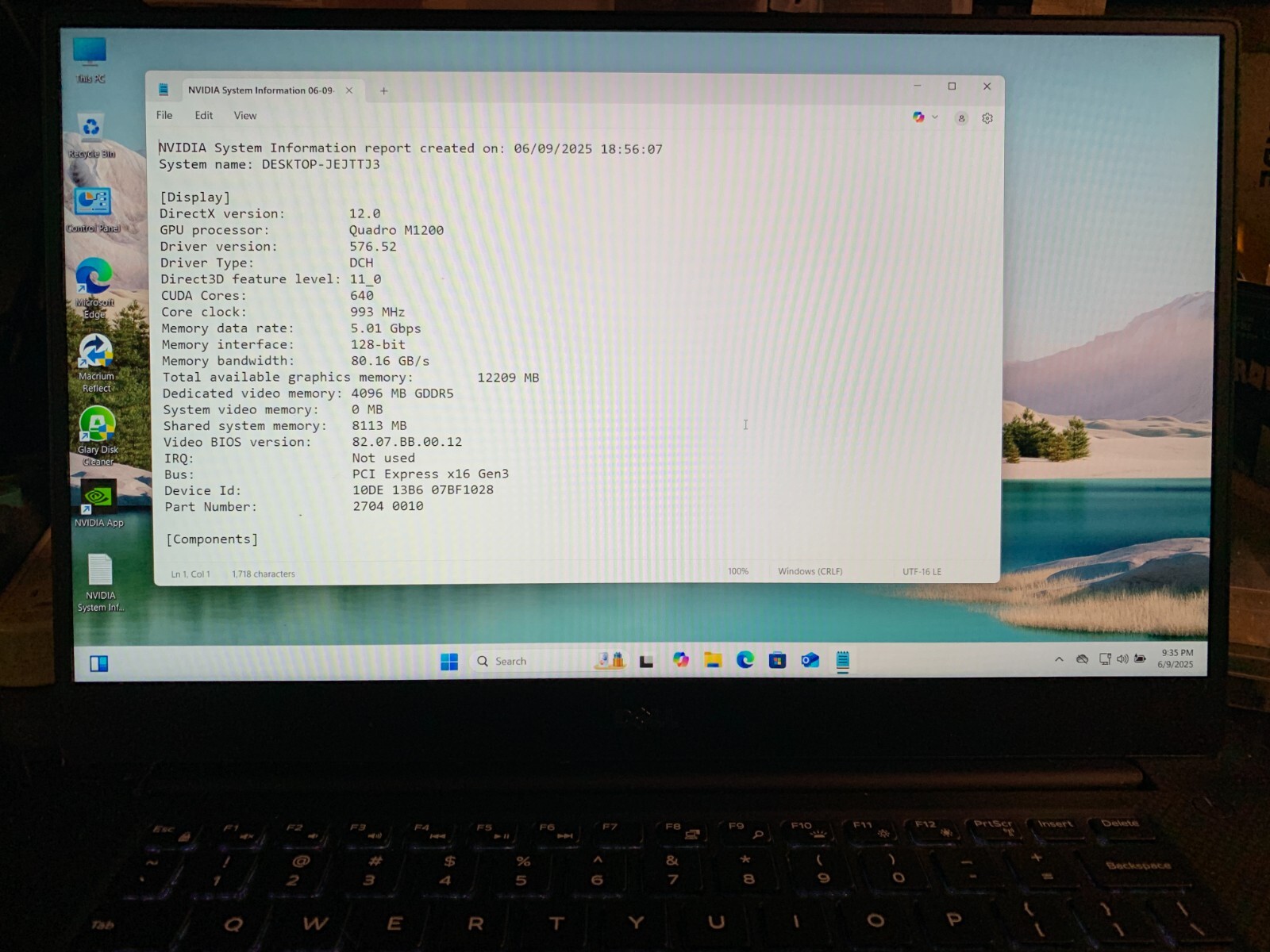Open the account profile icon in Notepad
1270x952 pixels.
961,118
